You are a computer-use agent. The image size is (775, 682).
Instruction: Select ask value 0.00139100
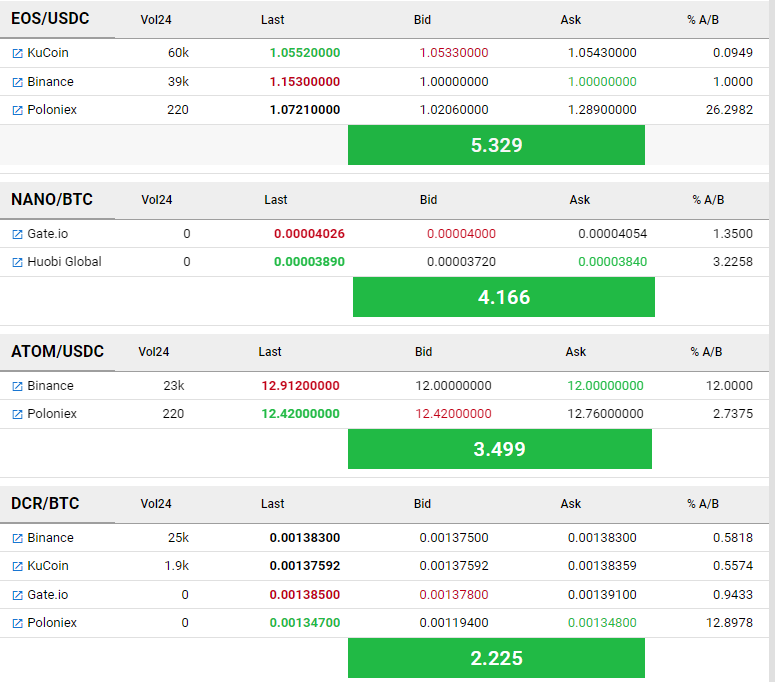(x=602, y=595)
